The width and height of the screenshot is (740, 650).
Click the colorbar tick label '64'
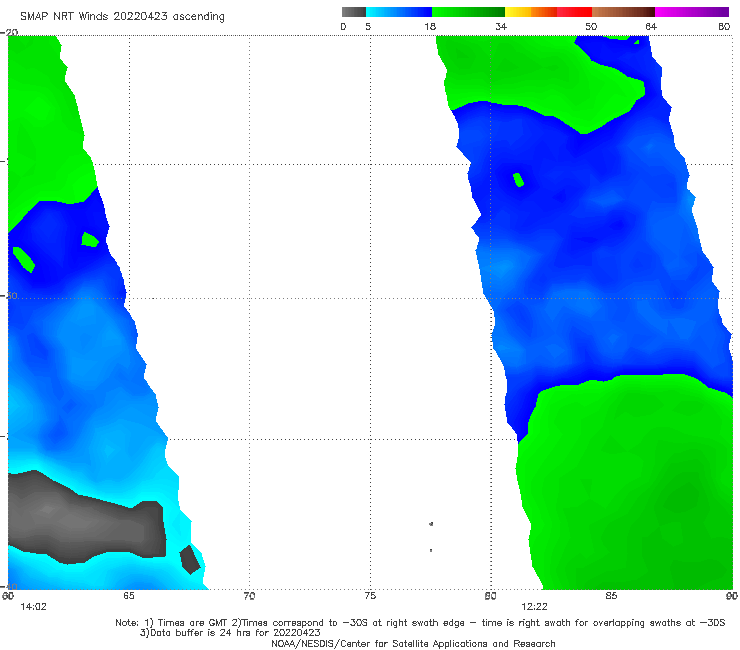point(651,26)
